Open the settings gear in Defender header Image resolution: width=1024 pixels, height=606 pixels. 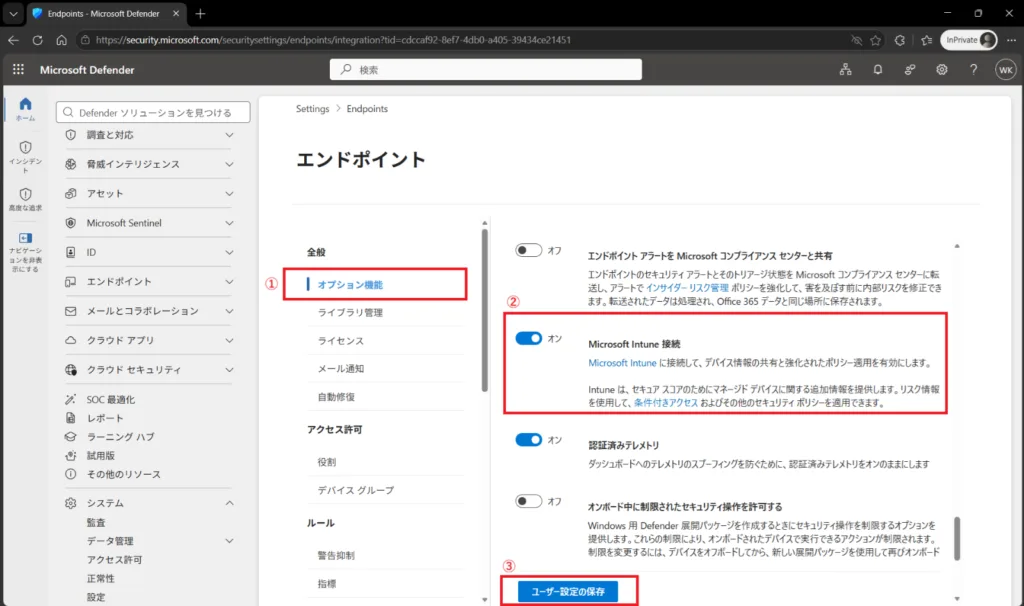[x=942, y=69]
